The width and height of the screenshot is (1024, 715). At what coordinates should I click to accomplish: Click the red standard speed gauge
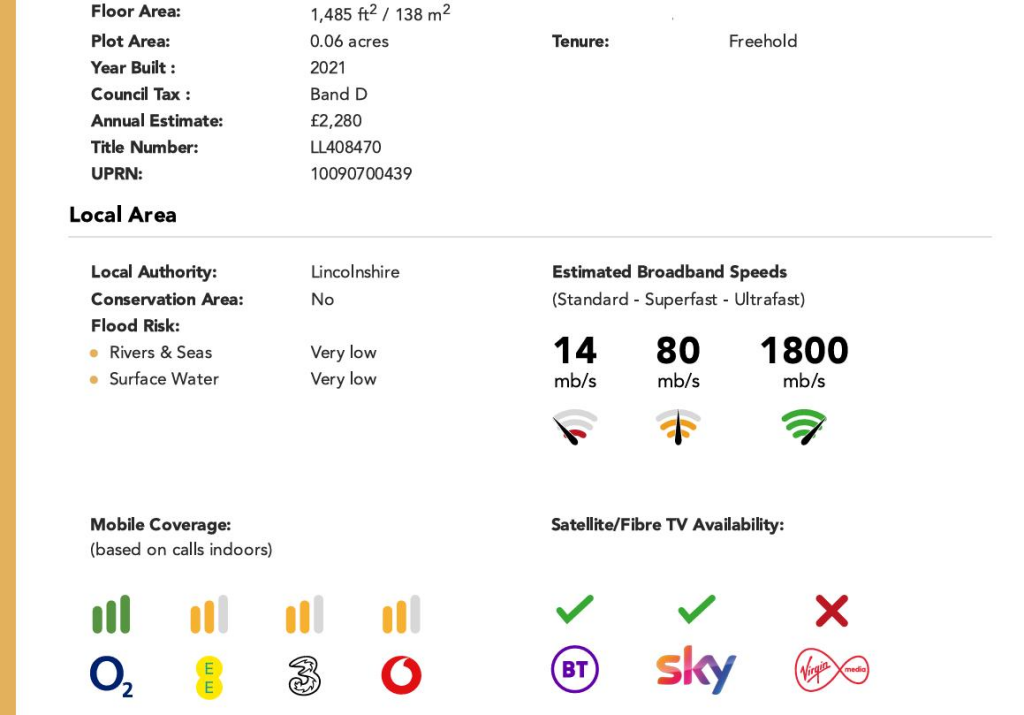point(574,427)
